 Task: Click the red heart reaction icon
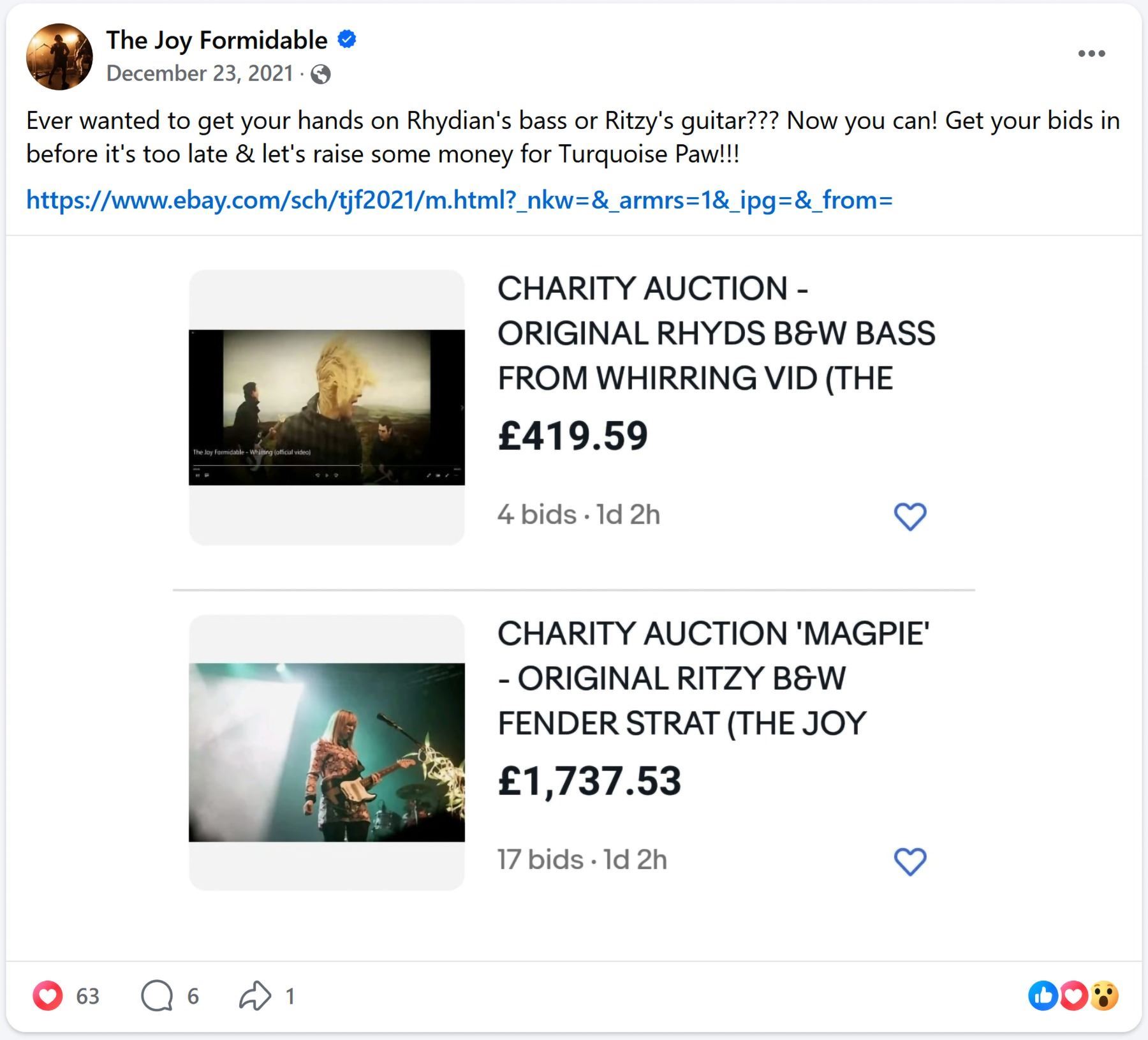point(48,995)
